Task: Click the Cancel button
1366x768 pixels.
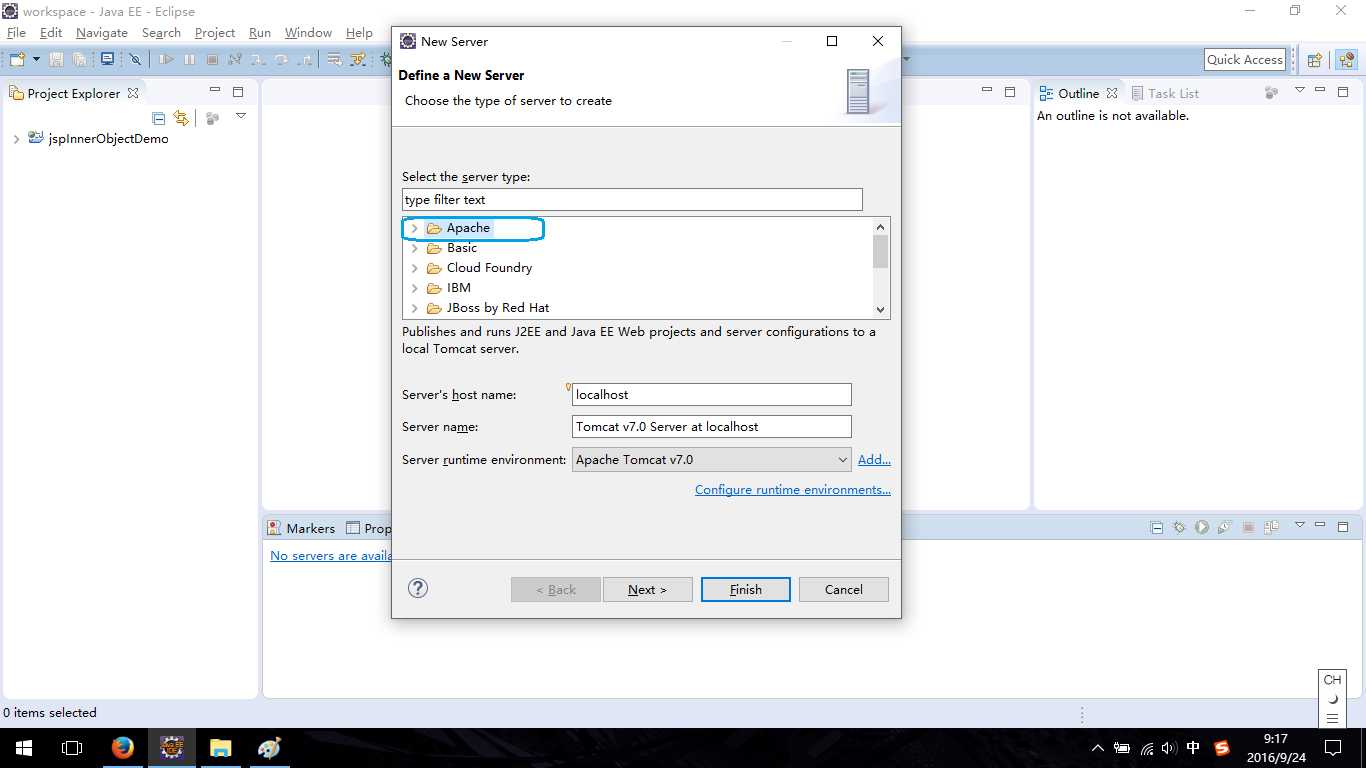Action: click(844, 590)
